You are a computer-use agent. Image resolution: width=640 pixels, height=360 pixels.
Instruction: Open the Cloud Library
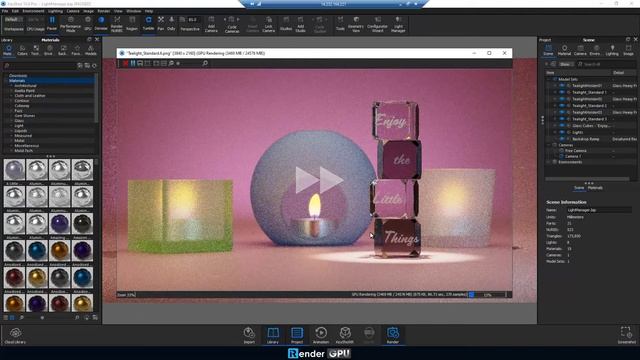pyautogui.click(x=15, y=336)
